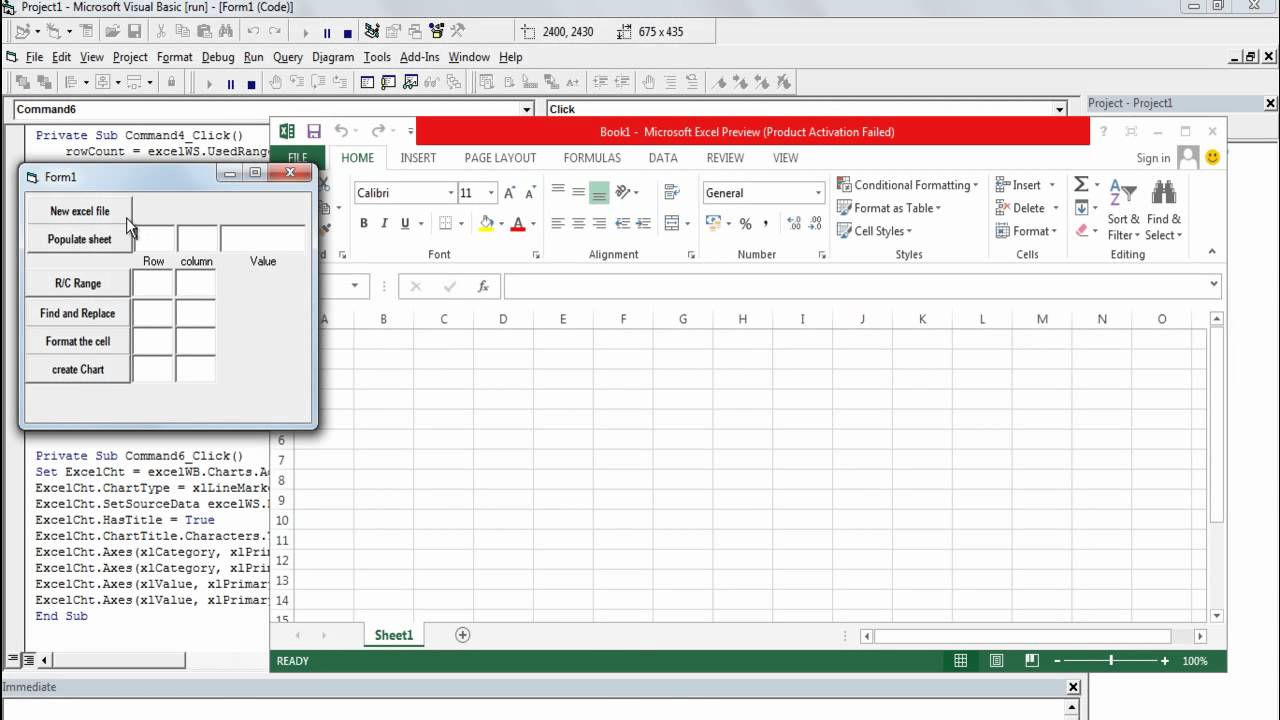Click the Merge & Center icon
1280x720 pixels.
click(x=672, y=223)
